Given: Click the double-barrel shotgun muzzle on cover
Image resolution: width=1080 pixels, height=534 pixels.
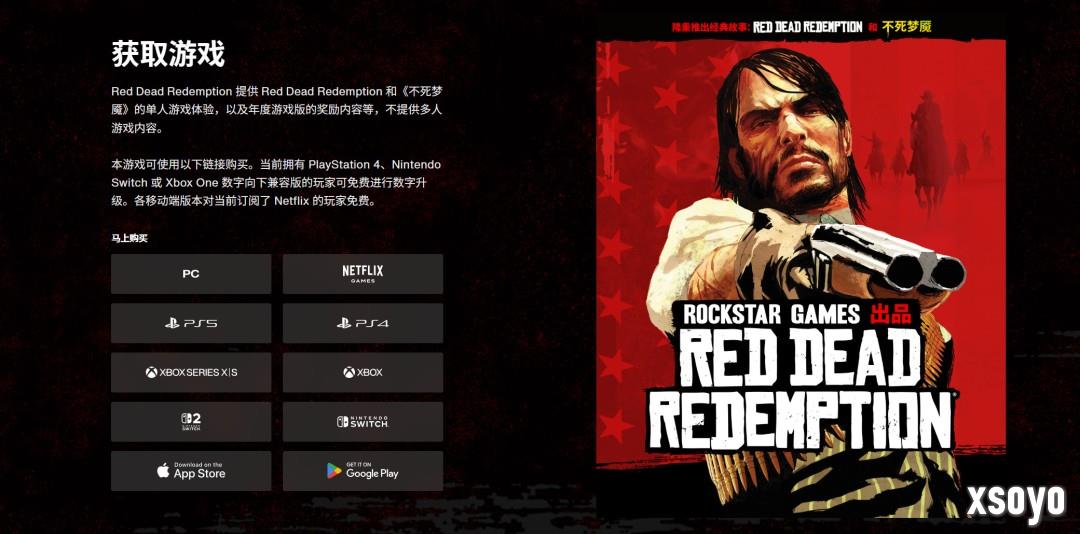Looking at the screenshot, I should click(925, 271).
